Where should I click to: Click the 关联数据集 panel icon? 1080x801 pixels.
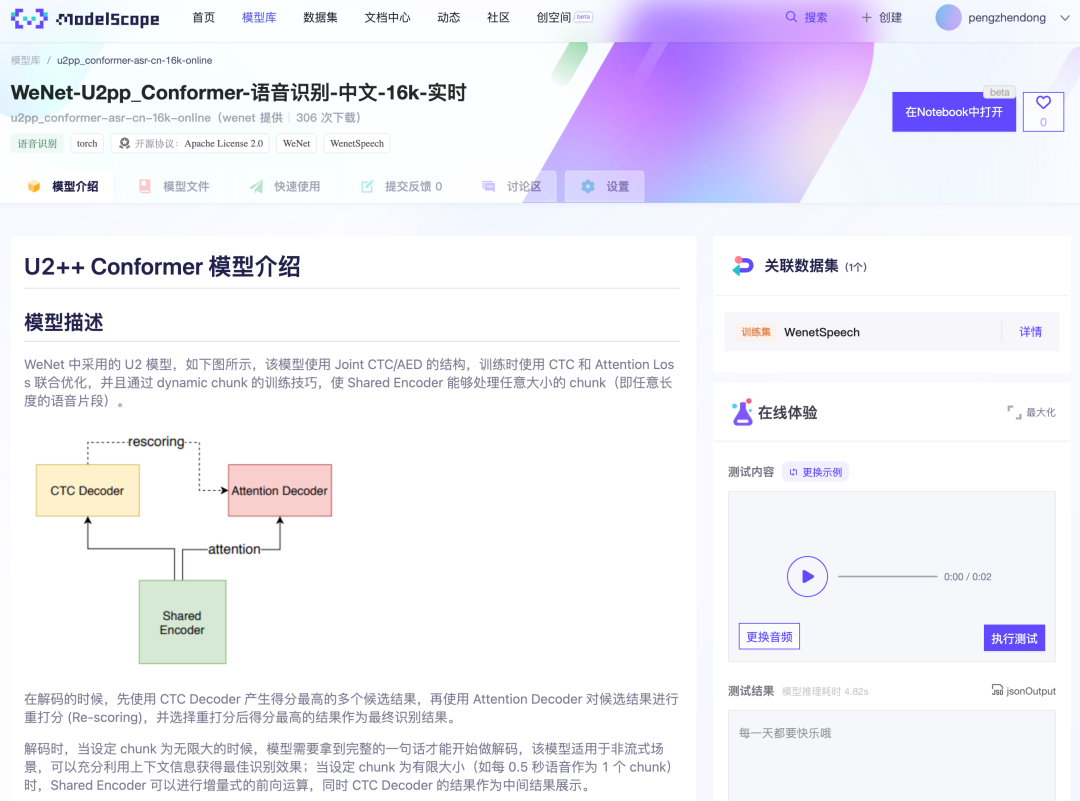click(x=742, y=266)
